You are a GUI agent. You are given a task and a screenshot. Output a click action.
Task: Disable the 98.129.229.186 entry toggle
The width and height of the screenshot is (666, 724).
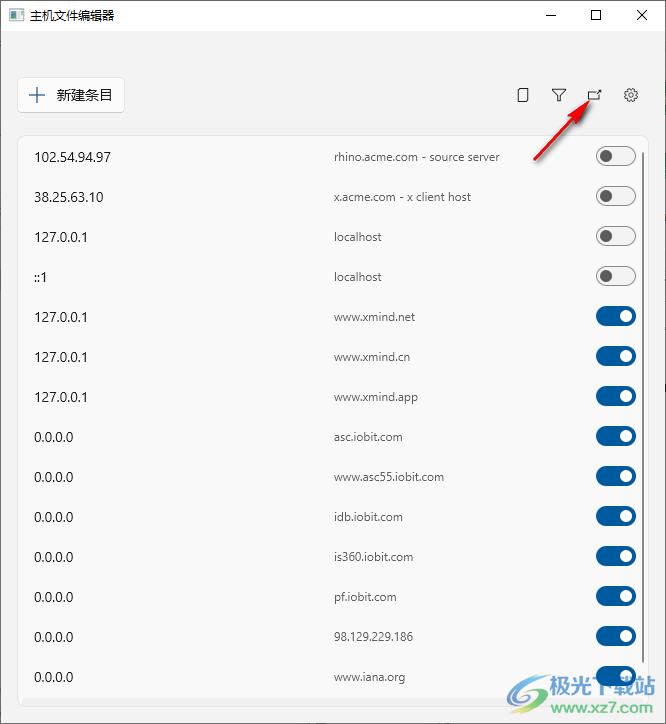[x=616, y=636]
